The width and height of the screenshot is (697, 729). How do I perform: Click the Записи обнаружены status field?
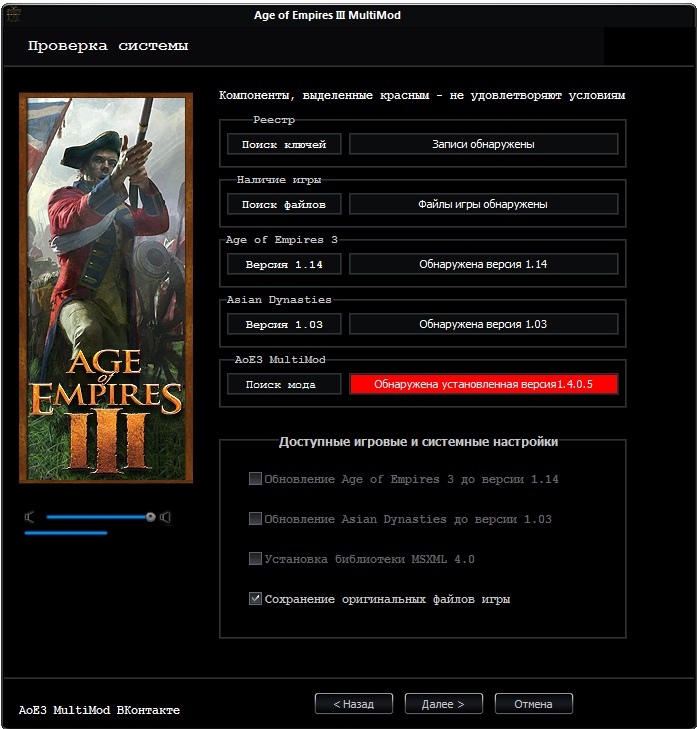484,144
